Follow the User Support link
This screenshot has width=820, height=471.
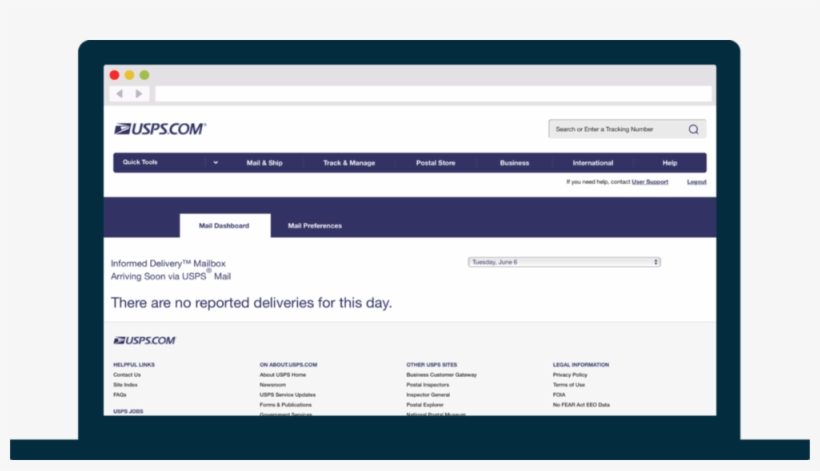[650, 182]
